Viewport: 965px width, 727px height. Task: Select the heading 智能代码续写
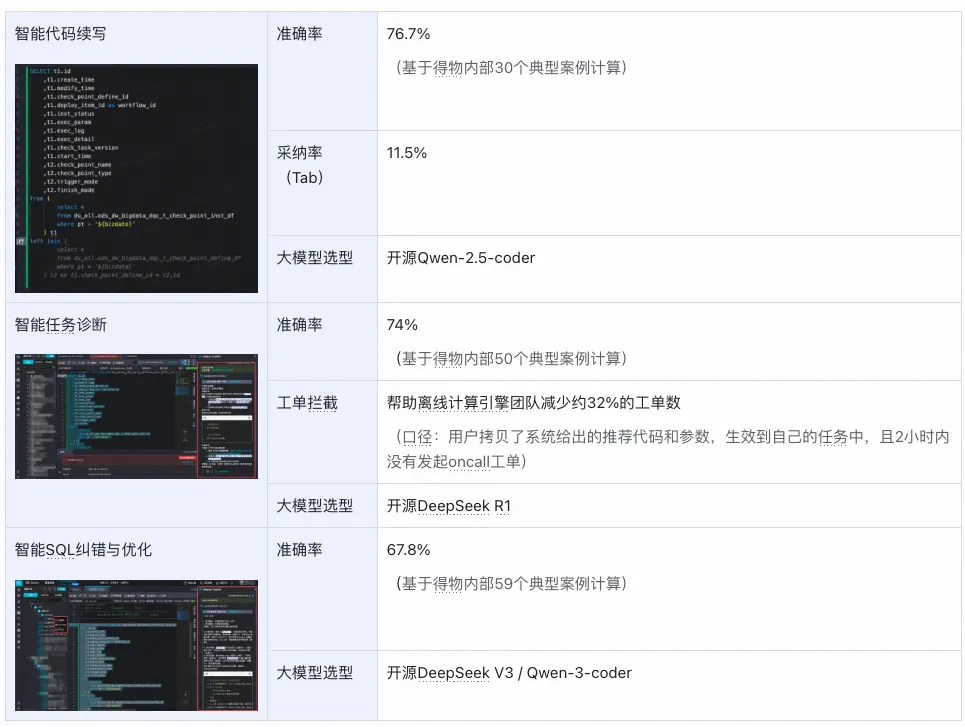(x=60, y=34)
